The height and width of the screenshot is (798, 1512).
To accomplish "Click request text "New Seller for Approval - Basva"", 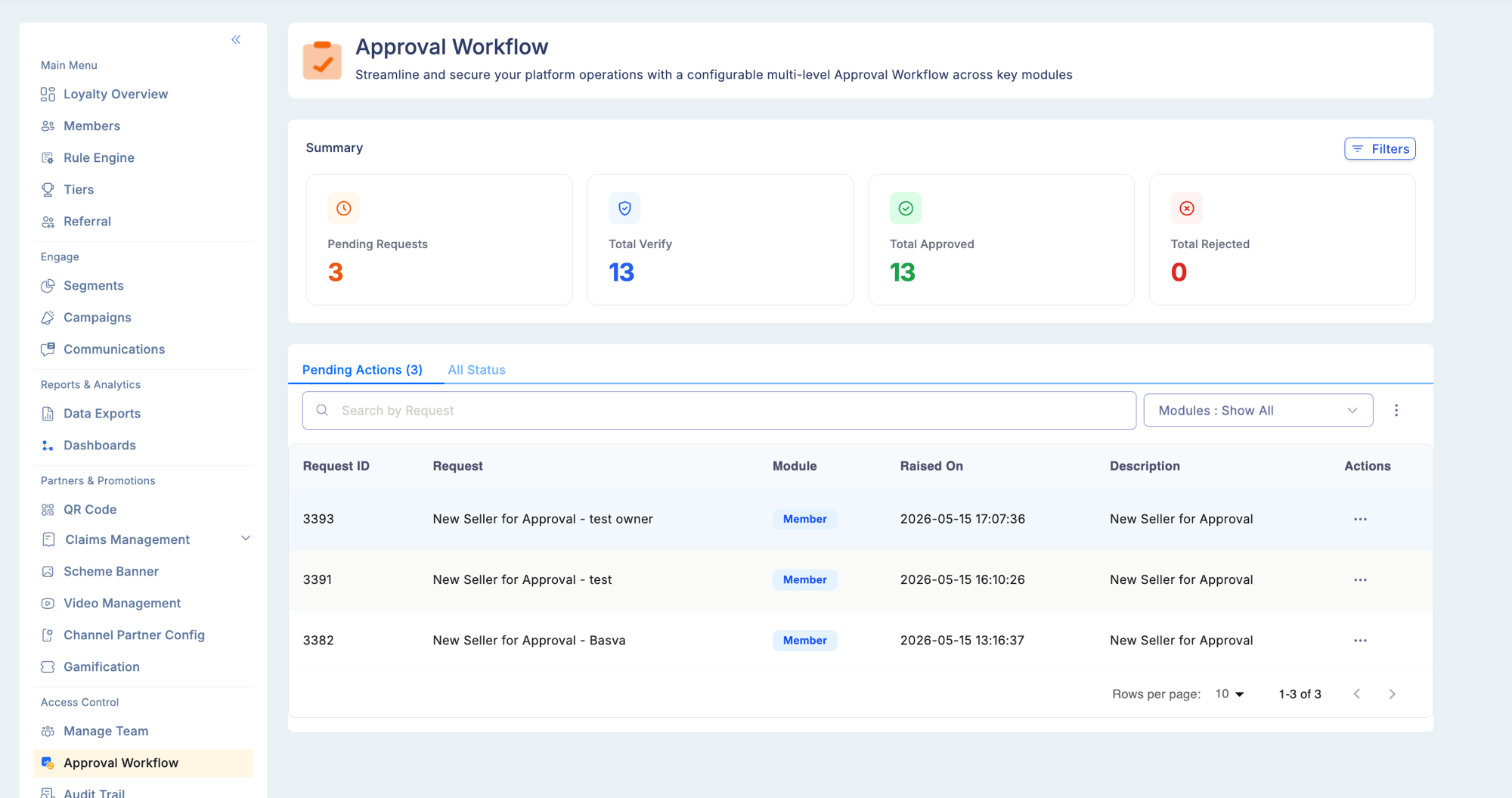I will (x=529, y=640).
